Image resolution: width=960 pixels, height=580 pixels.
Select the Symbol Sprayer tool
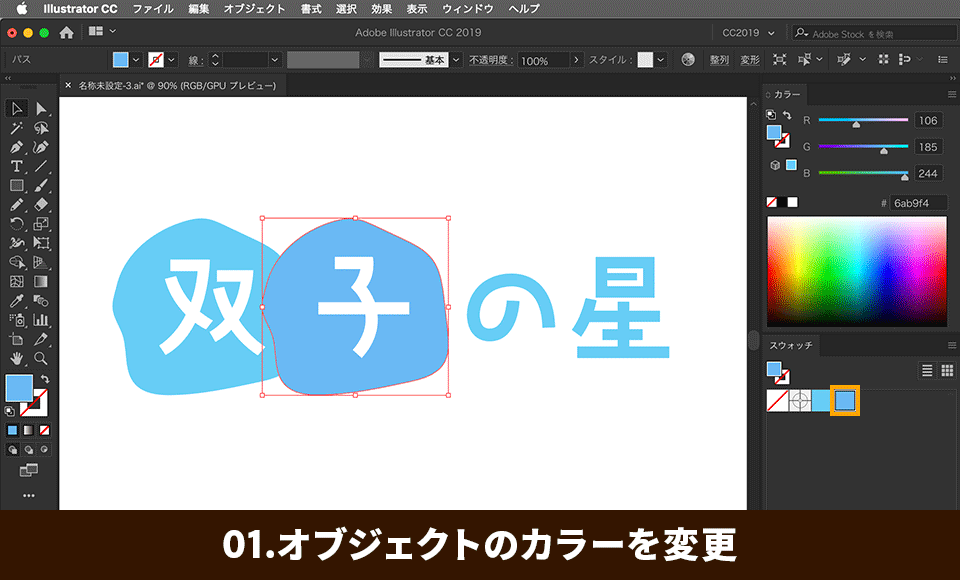17,320
